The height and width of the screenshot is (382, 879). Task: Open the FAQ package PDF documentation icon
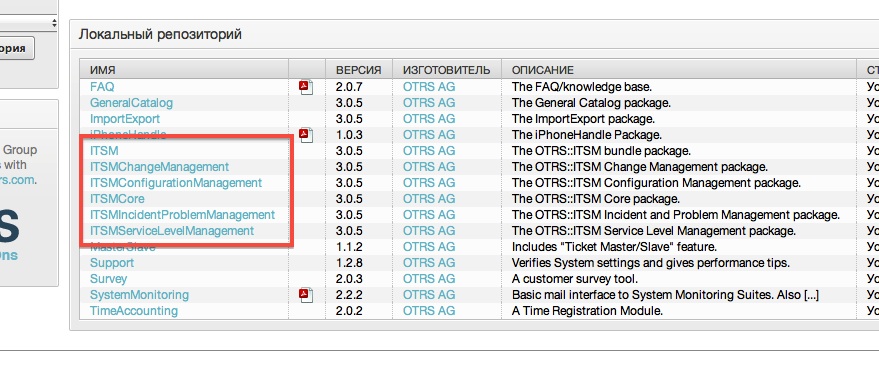[x=306, y=87]
